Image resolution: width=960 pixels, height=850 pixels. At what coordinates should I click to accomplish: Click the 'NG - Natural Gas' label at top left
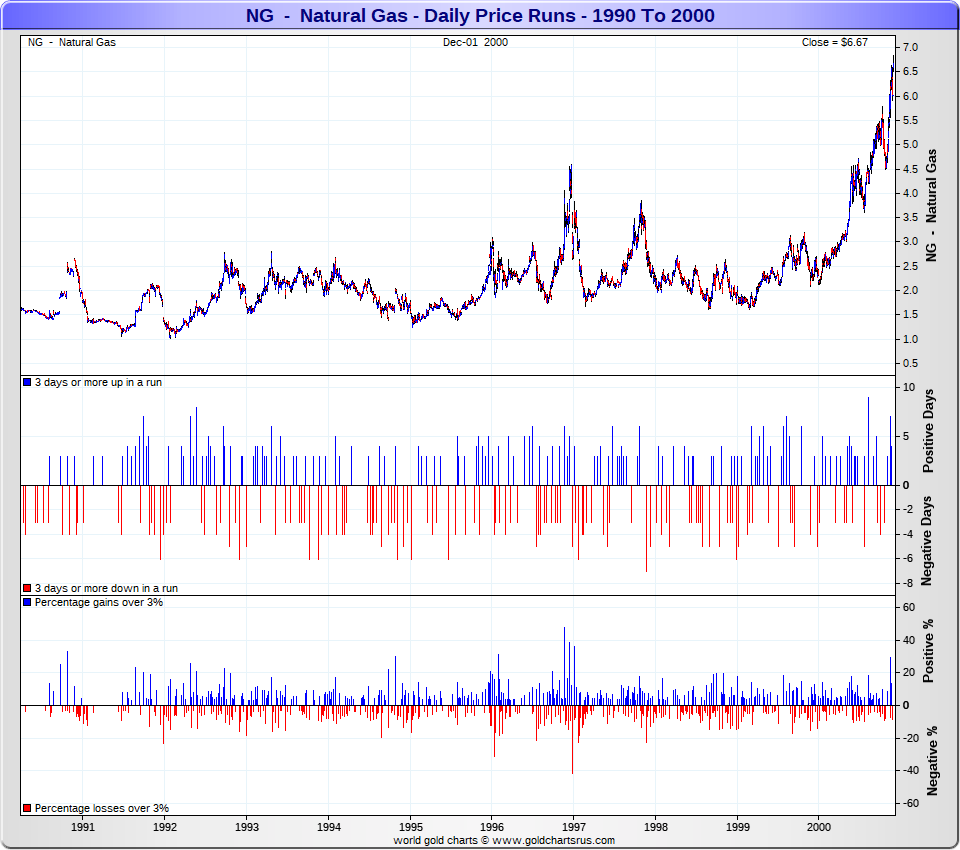72,42
